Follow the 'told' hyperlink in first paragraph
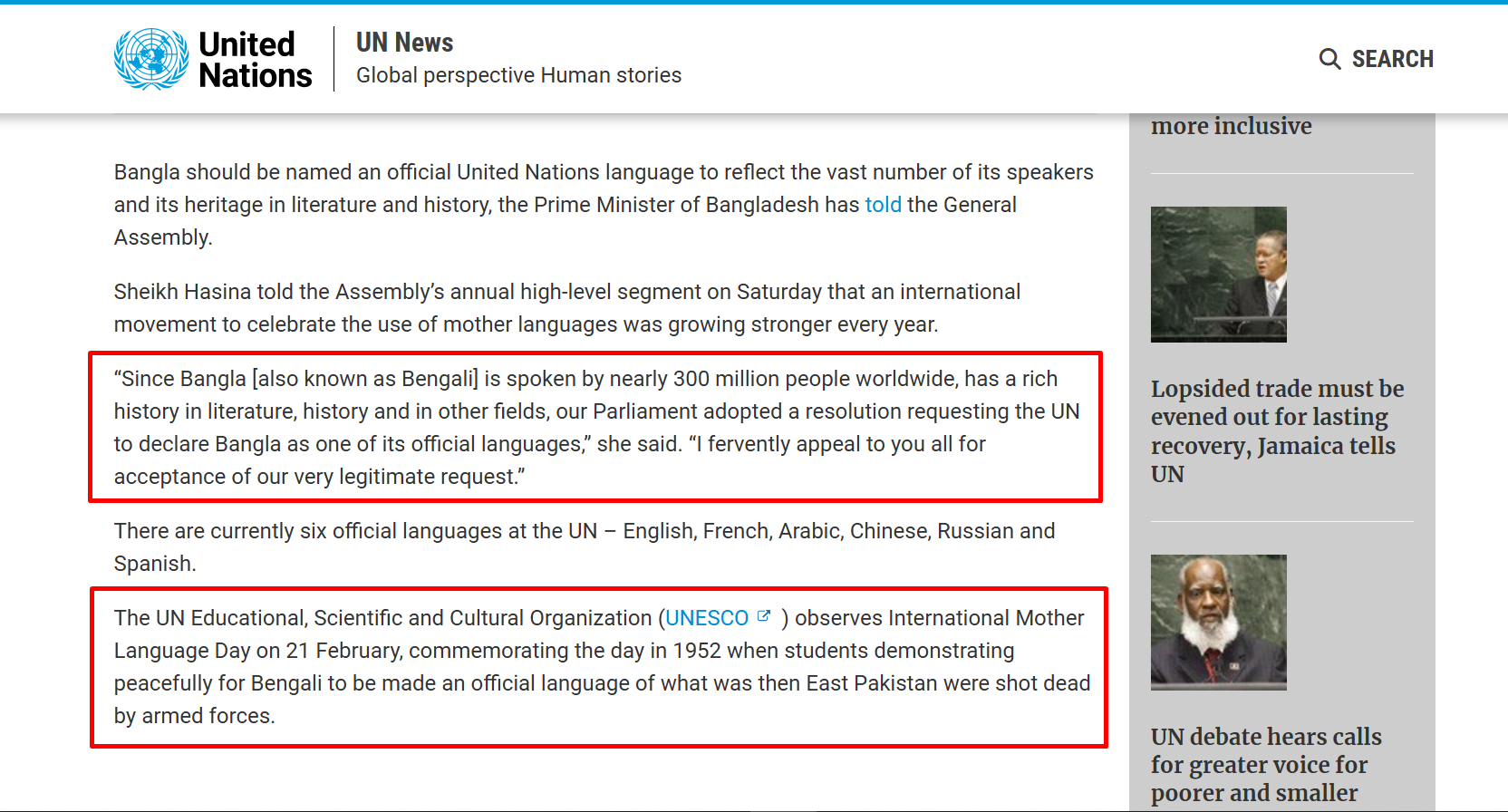Image resolution: width=1508 pixels, height=812 pixels. click(883, 205)
